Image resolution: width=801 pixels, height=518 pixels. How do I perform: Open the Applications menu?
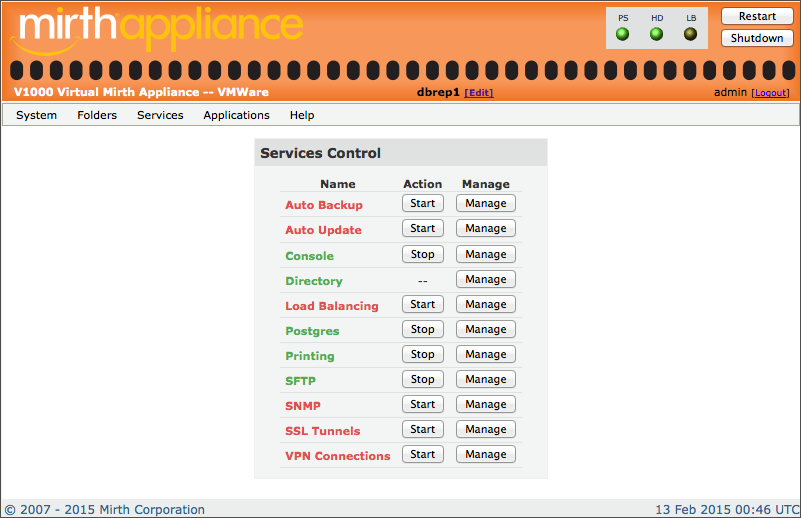237,115
